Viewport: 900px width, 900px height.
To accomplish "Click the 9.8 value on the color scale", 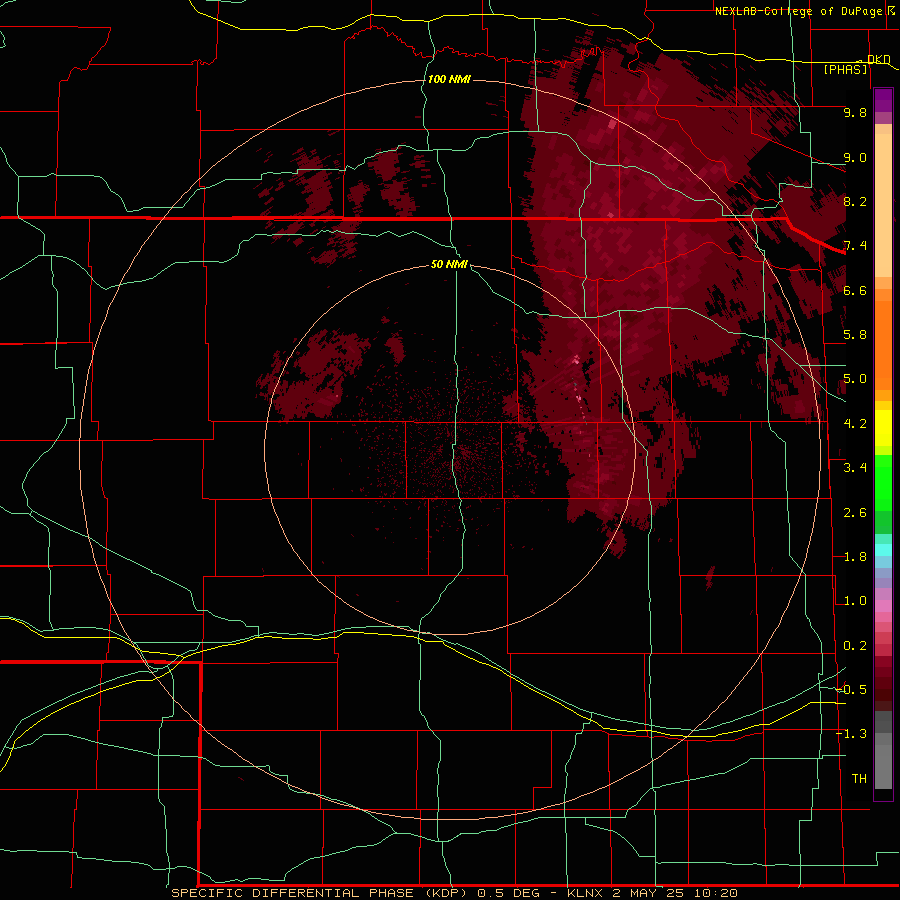I will pyautogui.click(x=855, y=112).
